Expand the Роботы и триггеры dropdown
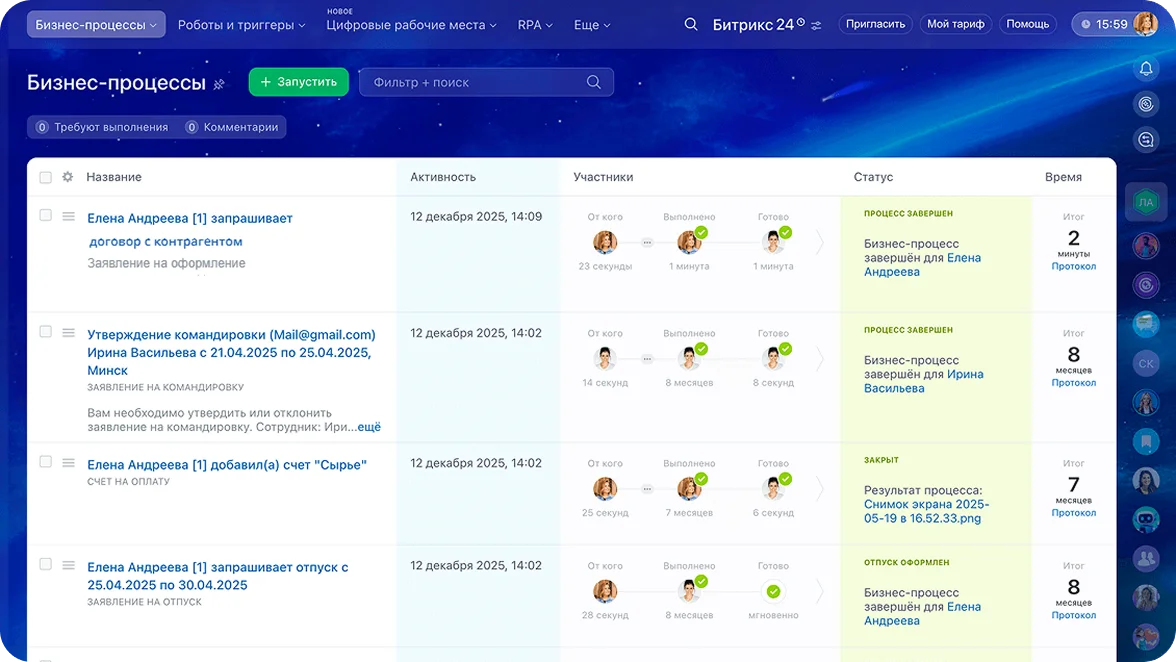 click(x=242, y=25)
